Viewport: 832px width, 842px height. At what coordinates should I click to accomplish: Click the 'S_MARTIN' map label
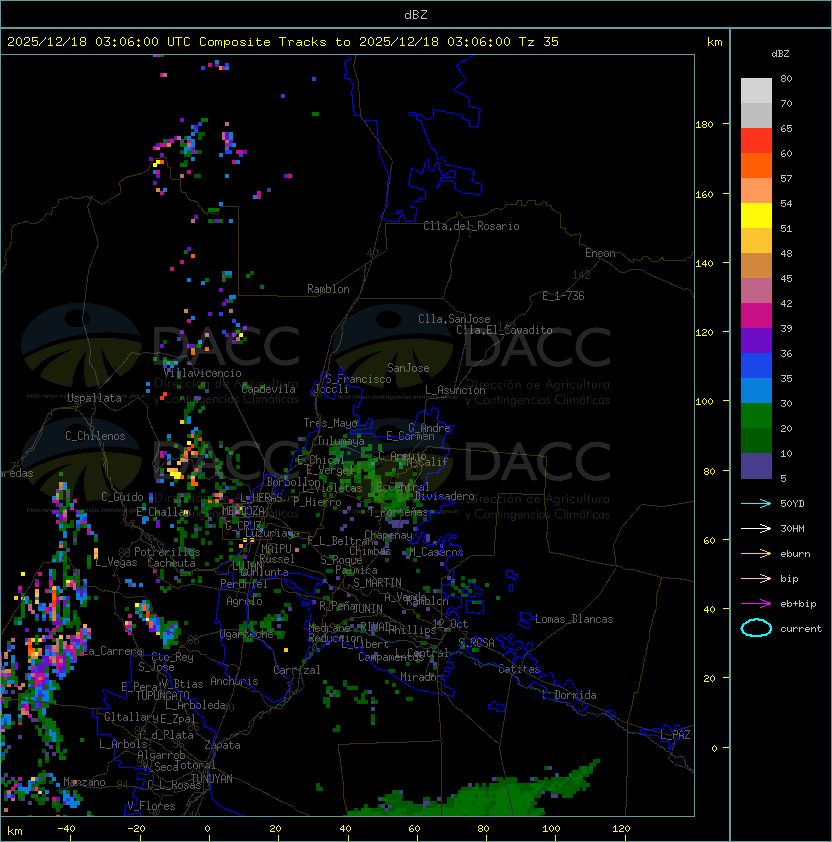point(377,583)
